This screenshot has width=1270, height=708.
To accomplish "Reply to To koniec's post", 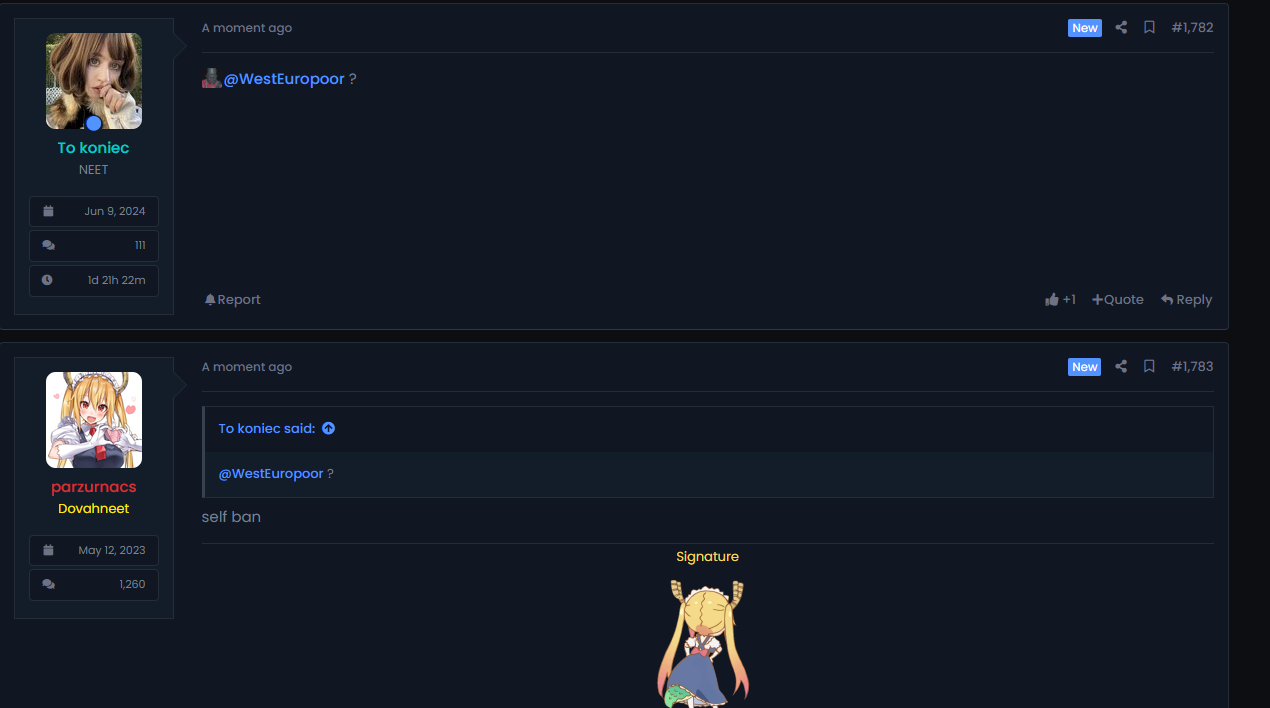I will pyautogui.click(x=1186, y=299).
